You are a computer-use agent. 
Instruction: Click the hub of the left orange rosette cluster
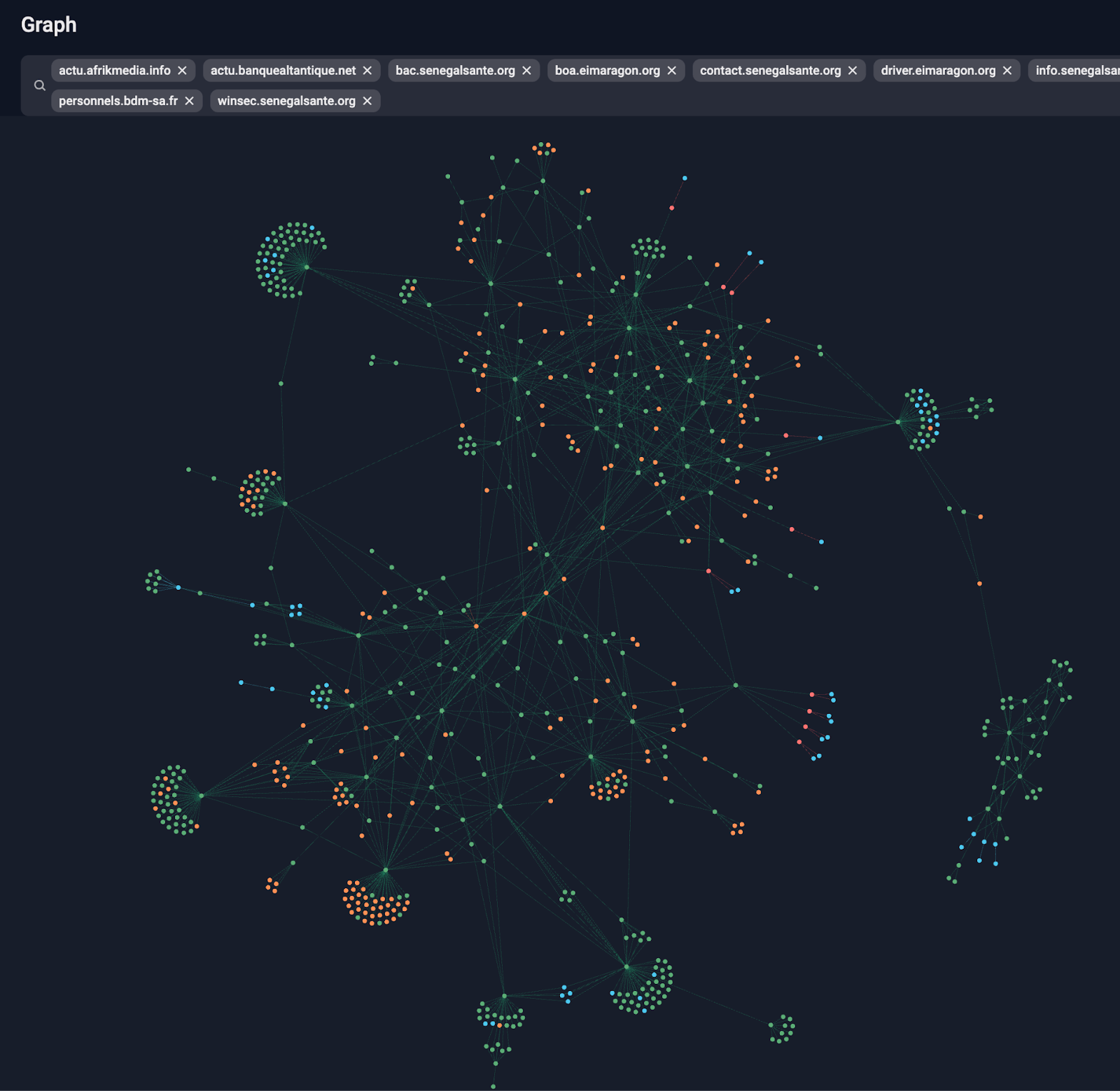click(x=283, y=504)
